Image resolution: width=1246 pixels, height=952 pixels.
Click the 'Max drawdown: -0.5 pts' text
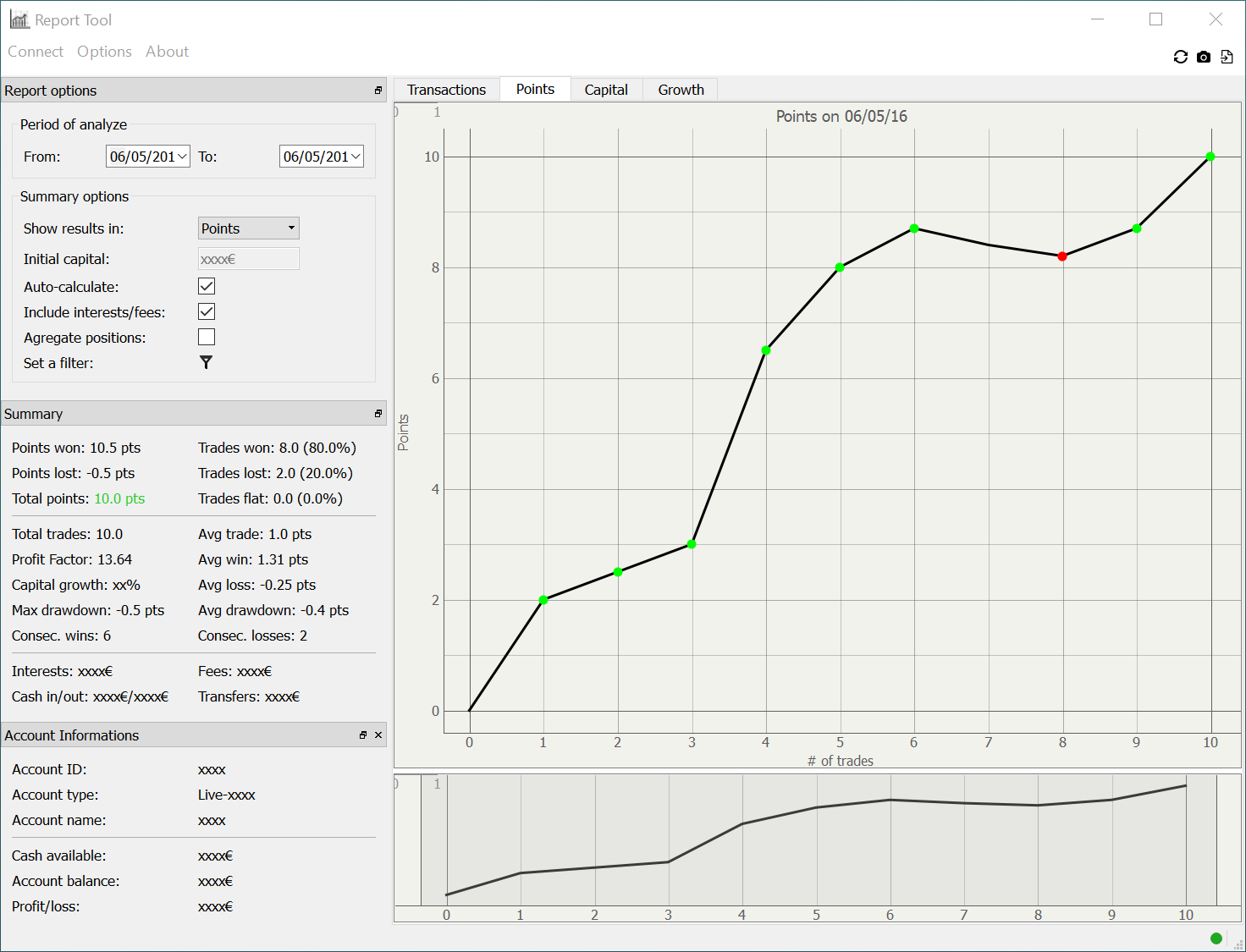[x=88, y=610]
